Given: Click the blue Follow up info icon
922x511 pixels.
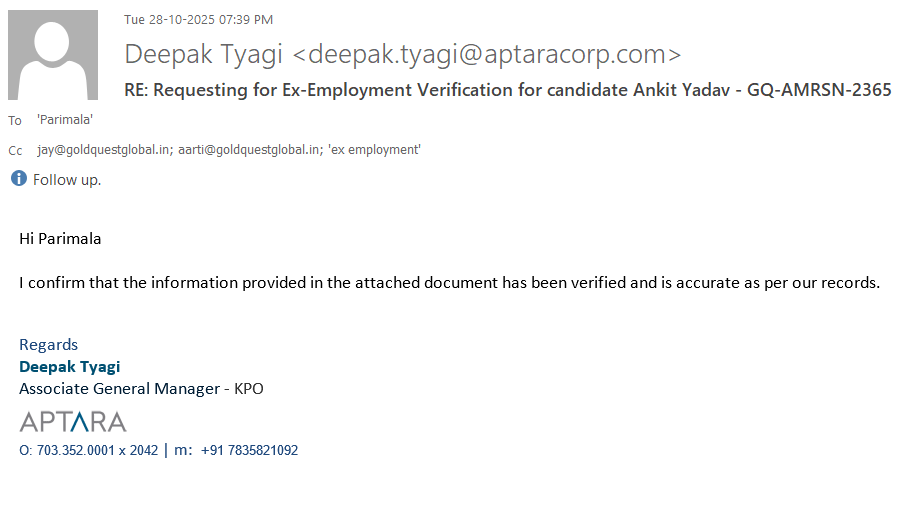Looking at the screenshot, I should [x=18, y=179].
